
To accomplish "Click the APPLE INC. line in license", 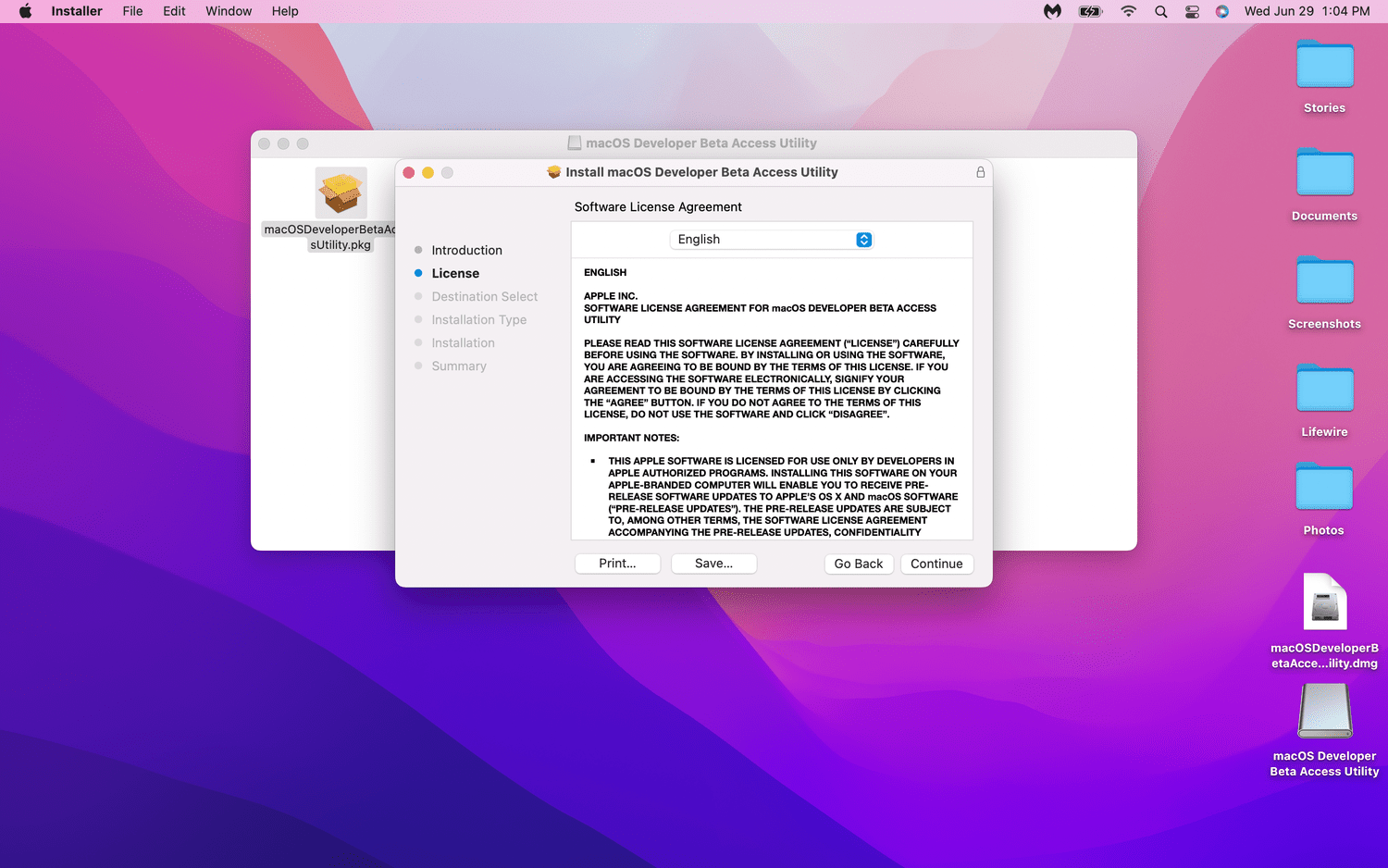I will click(x=611, y=296).
